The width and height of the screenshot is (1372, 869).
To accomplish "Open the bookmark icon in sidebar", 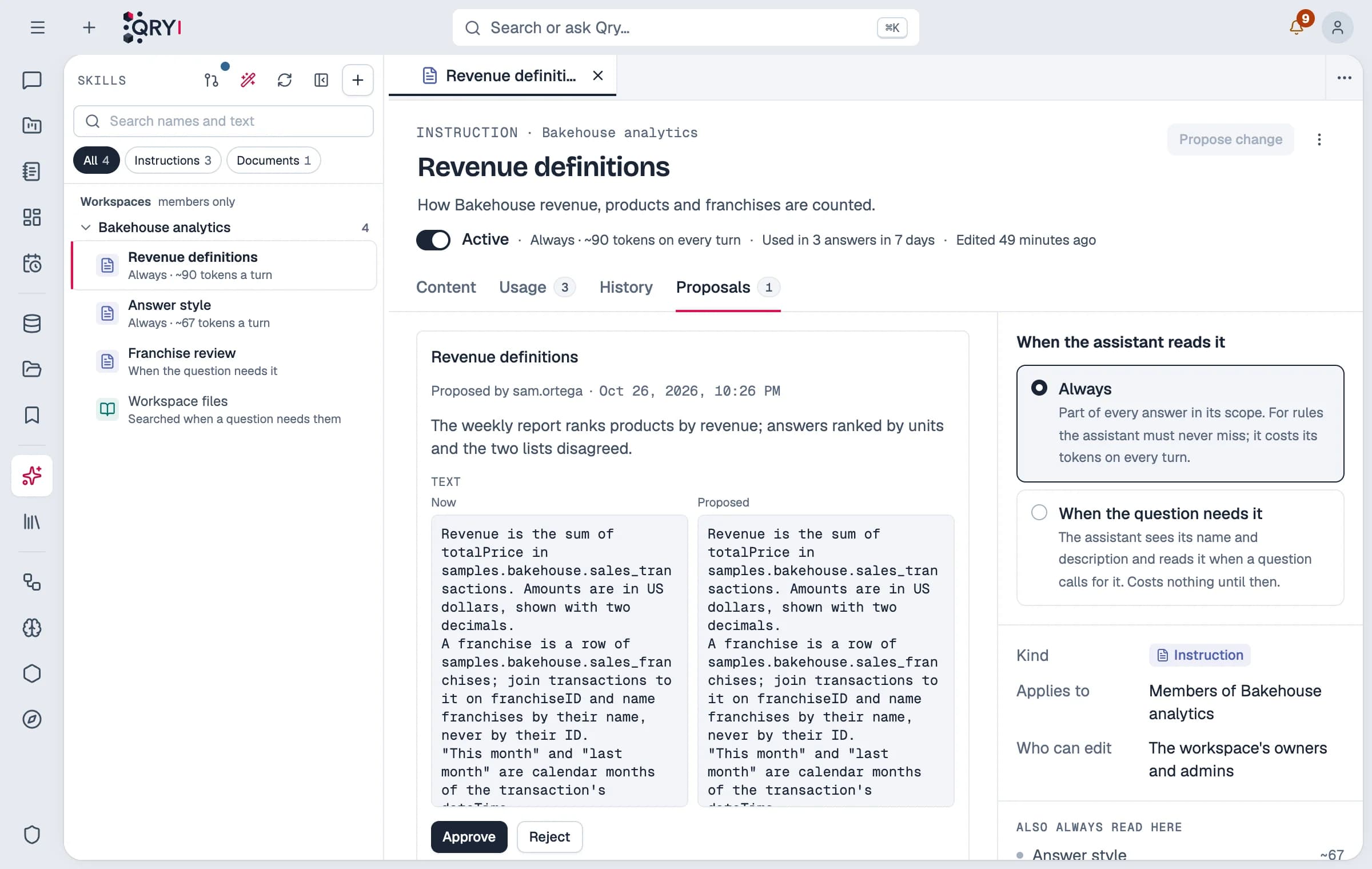I will pyautogui.click(x=32, y=415).
